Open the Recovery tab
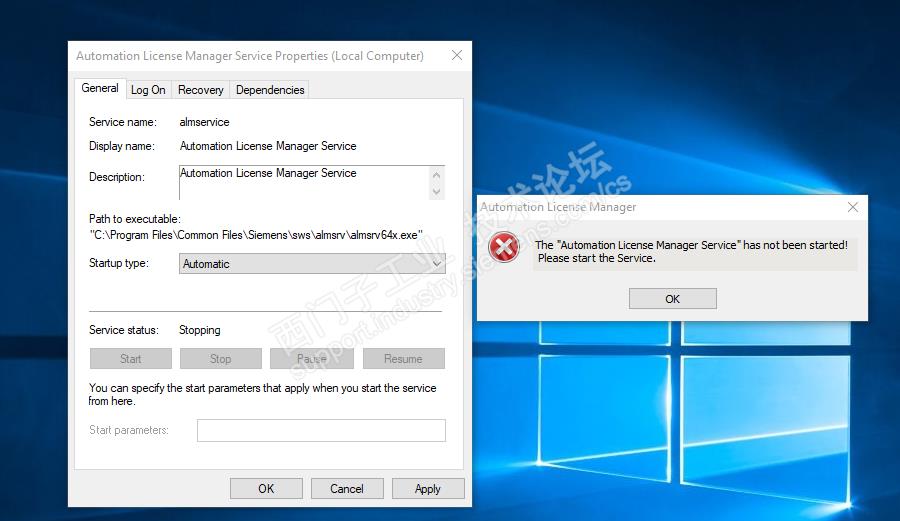The width and height of the screenshot is (900, 521). pos(200,90)
